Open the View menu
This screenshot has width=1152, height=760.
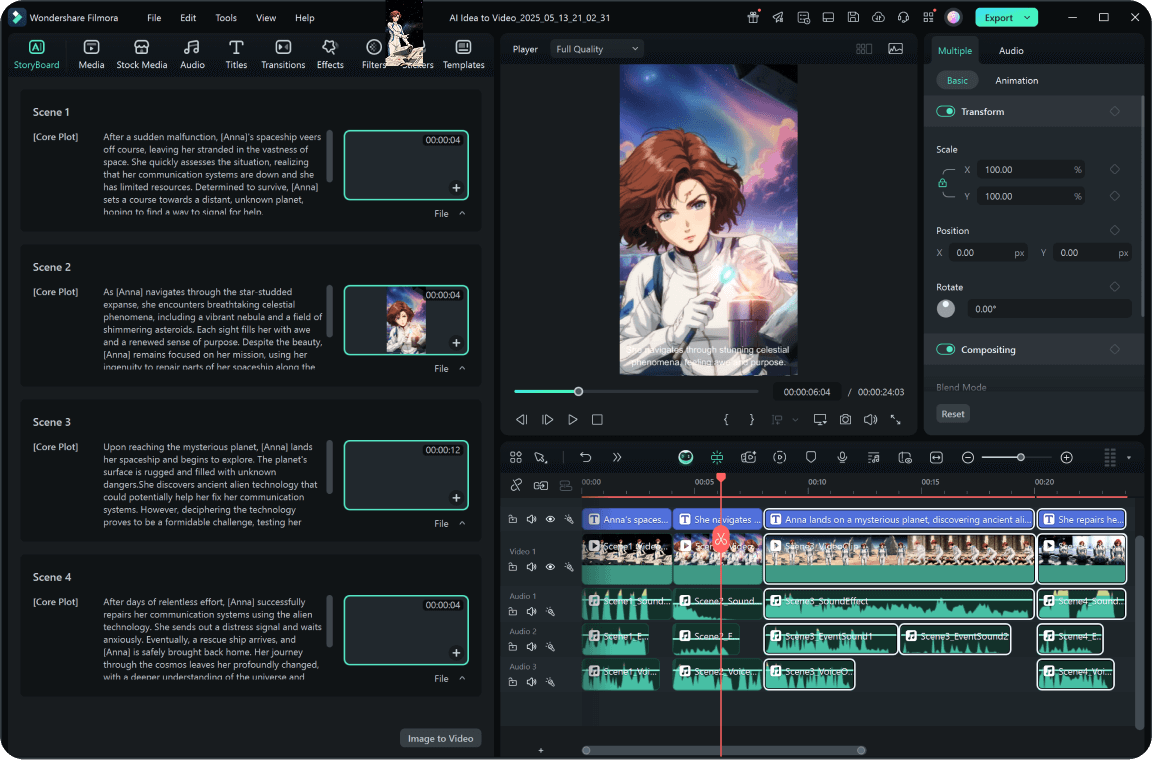coord(266,18)
